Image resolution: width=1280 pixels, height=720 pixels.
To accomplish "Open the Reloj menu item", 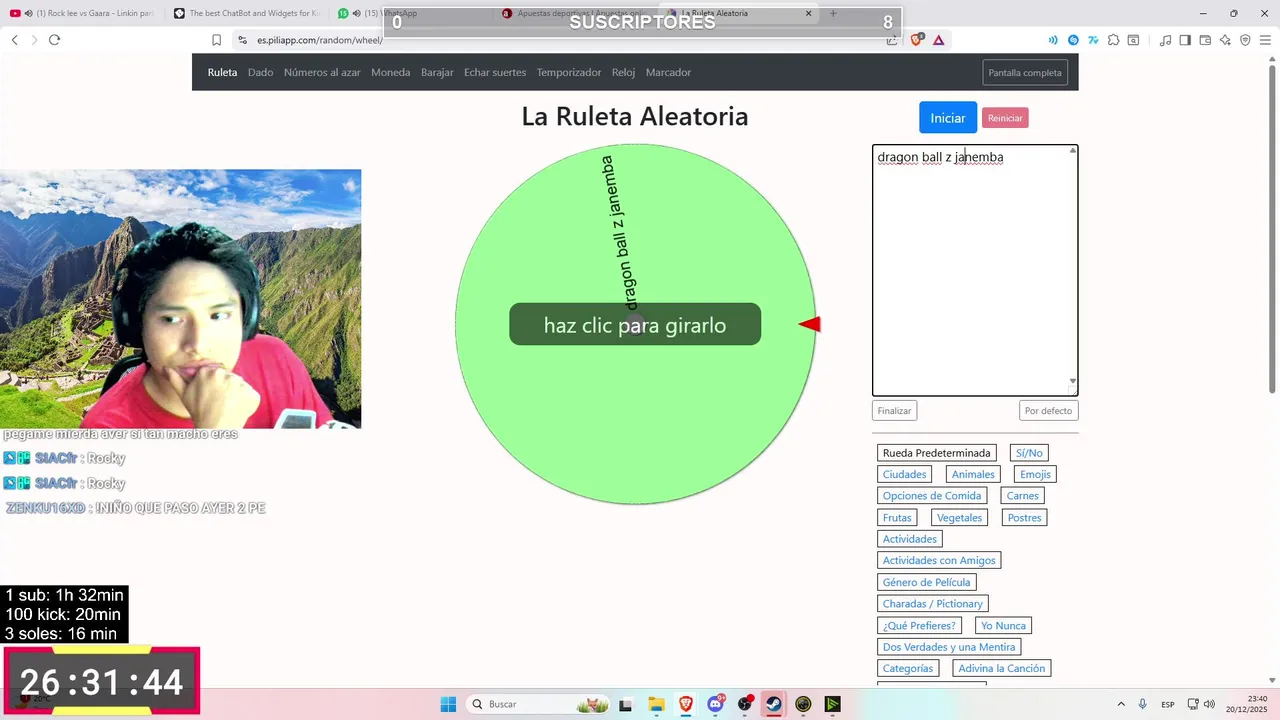I will [x=623, y=72].
